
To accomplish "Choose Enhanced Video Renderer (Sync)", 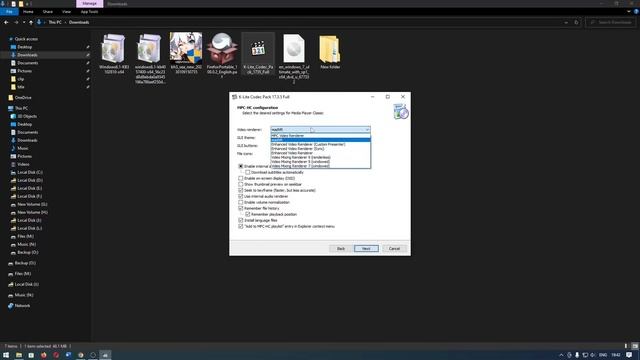I will [320, 149].
